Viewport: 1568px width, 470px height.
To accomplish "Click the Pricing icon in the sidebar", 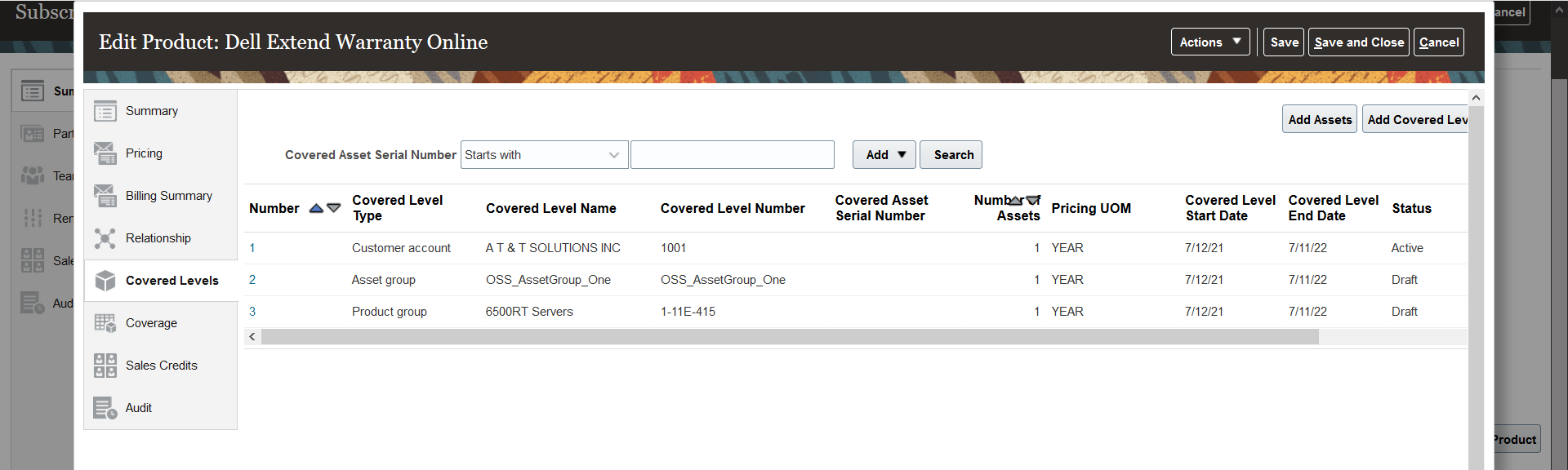I will [105, 153].
